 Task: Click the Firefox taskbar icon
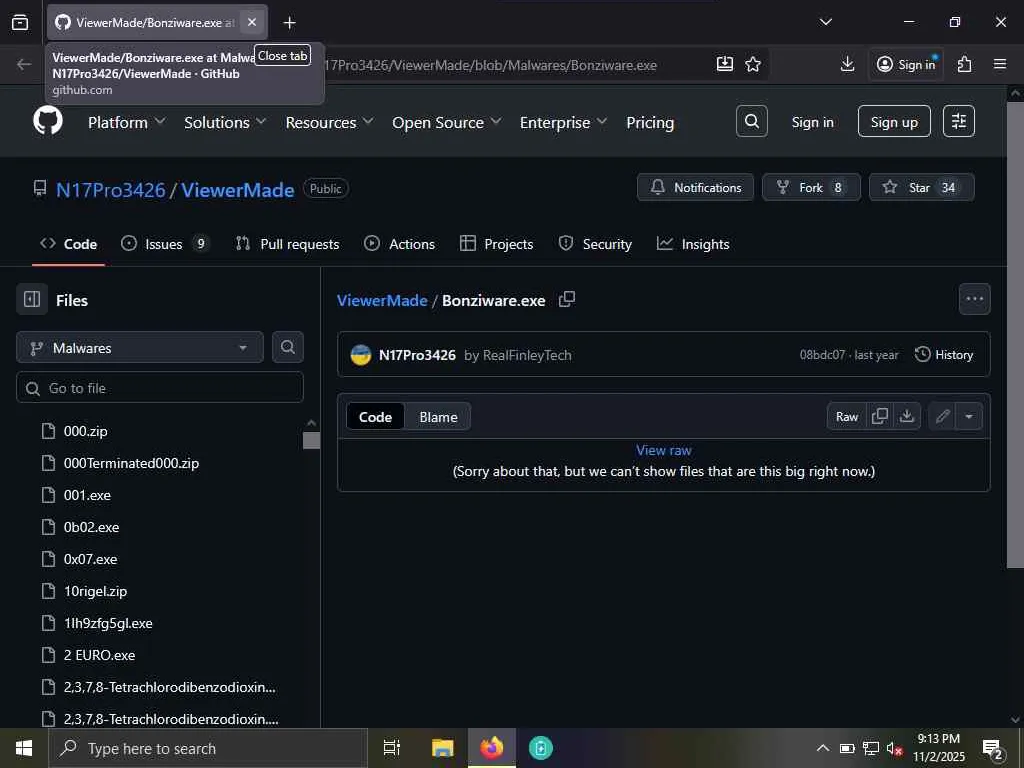click(x=492, y=748)
